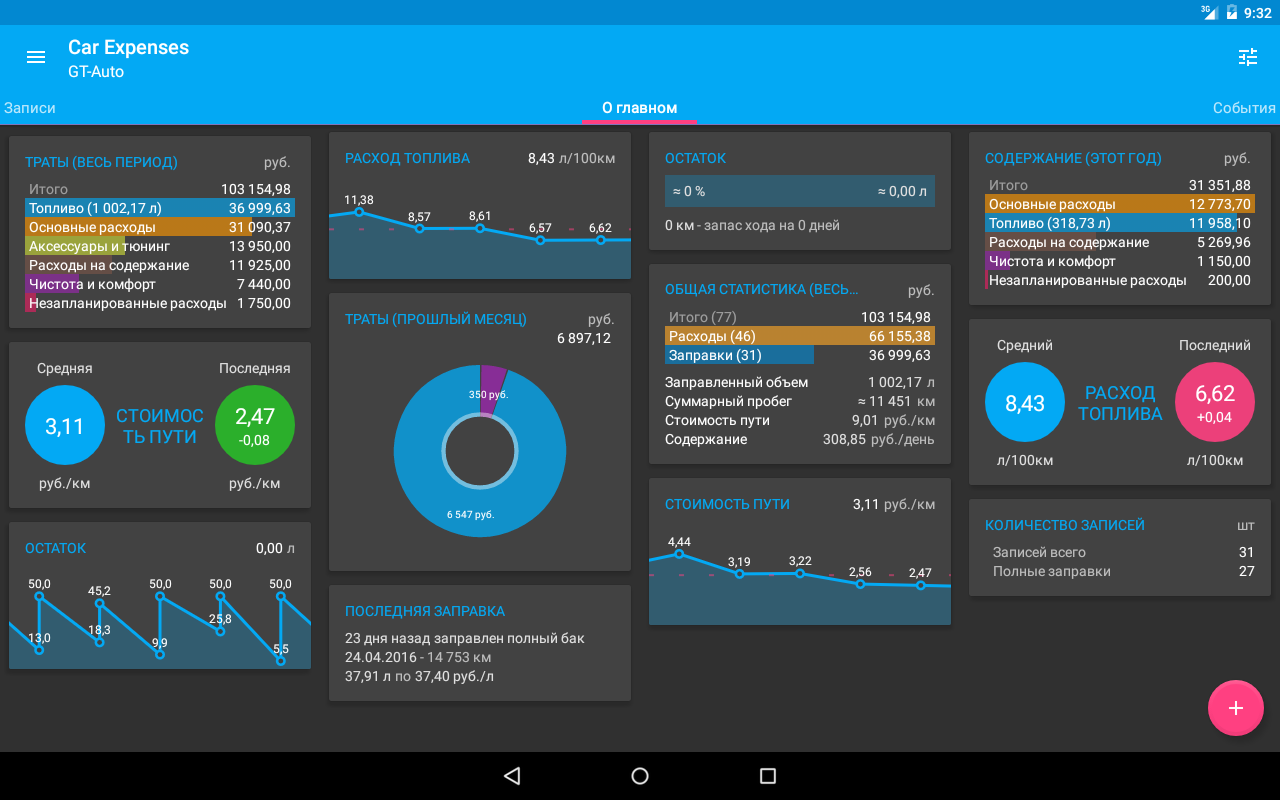Check the battery status icon
Screen dimensions: 1280x800
point(1232,12)
